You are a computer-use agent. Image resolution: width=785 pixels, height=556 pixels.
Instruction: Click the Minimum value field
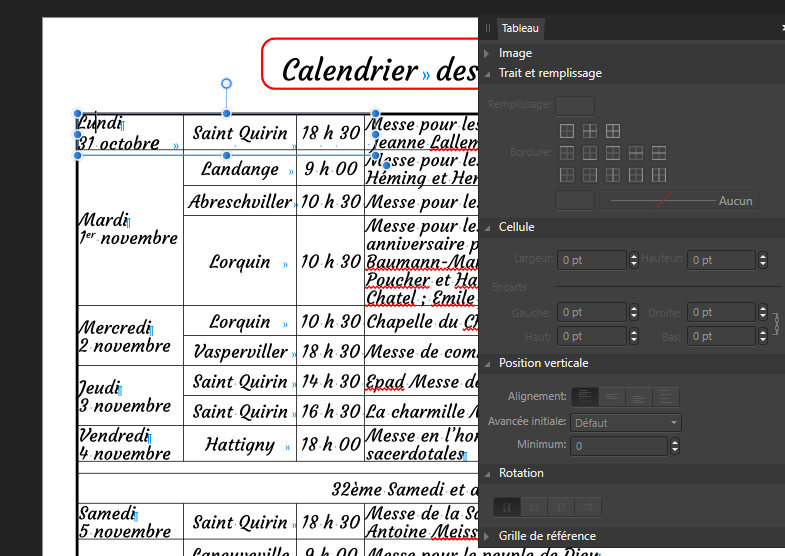click(x=619, y=446)
